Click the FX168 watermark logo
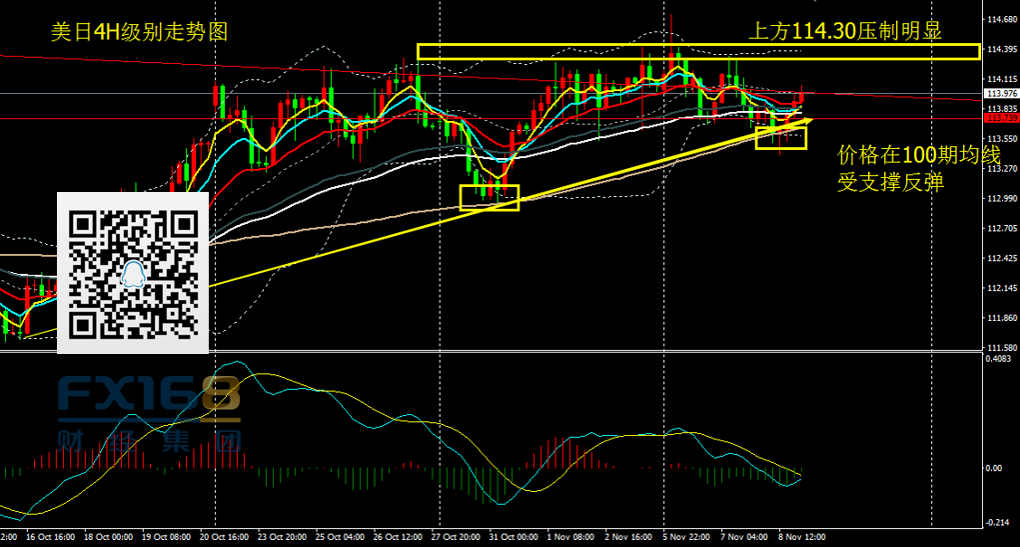Image resolution: width=1020 pixels, height=547 pixels. pyautogui.click(x=148, y=396)
